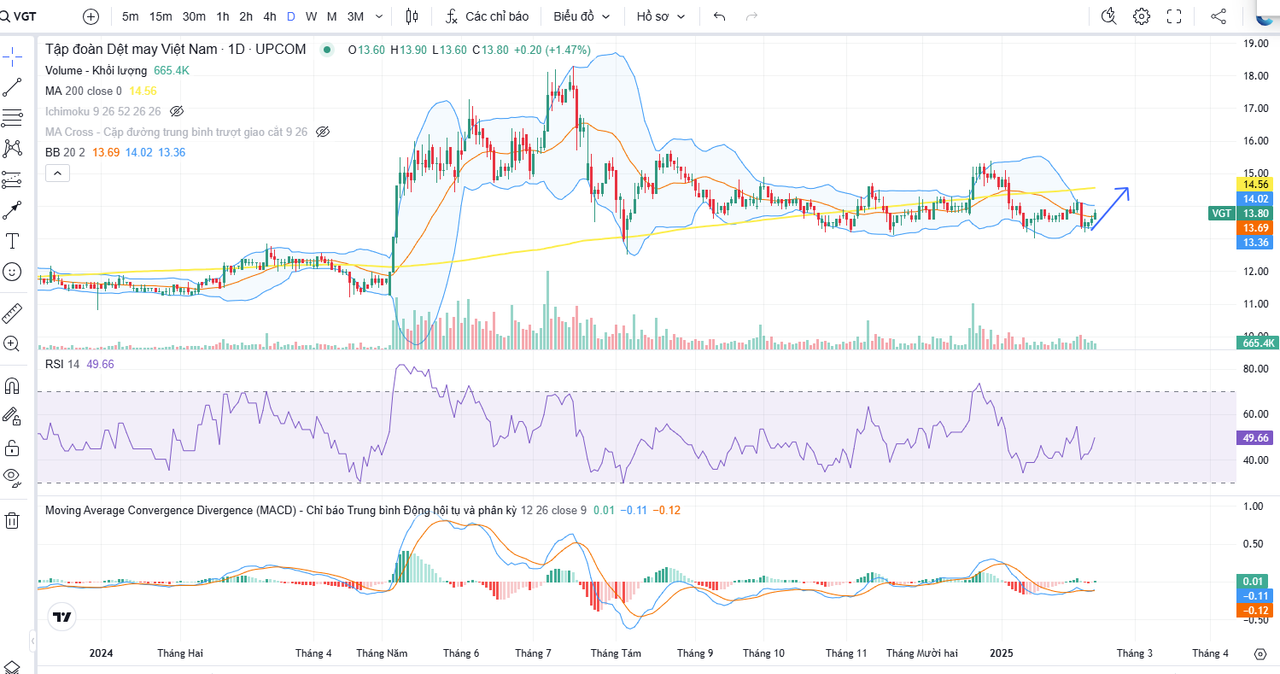Click the share chart icon
Image resolution: width=1280 pixels, height=674 pixels.
click(x=1218, y=16)
